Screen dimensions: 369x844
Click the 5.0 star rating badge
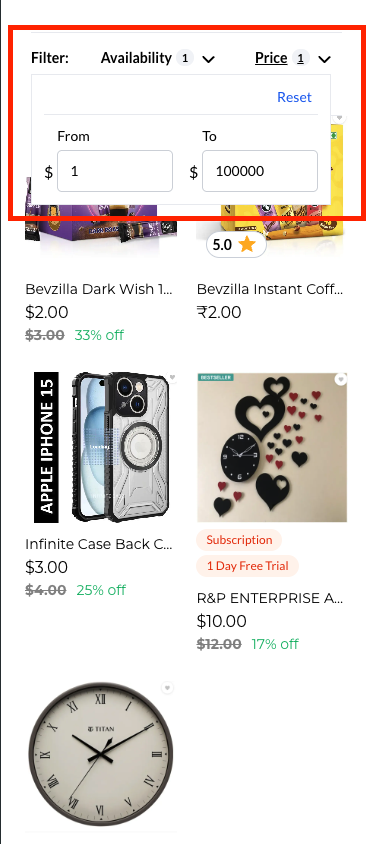(236, 245)
